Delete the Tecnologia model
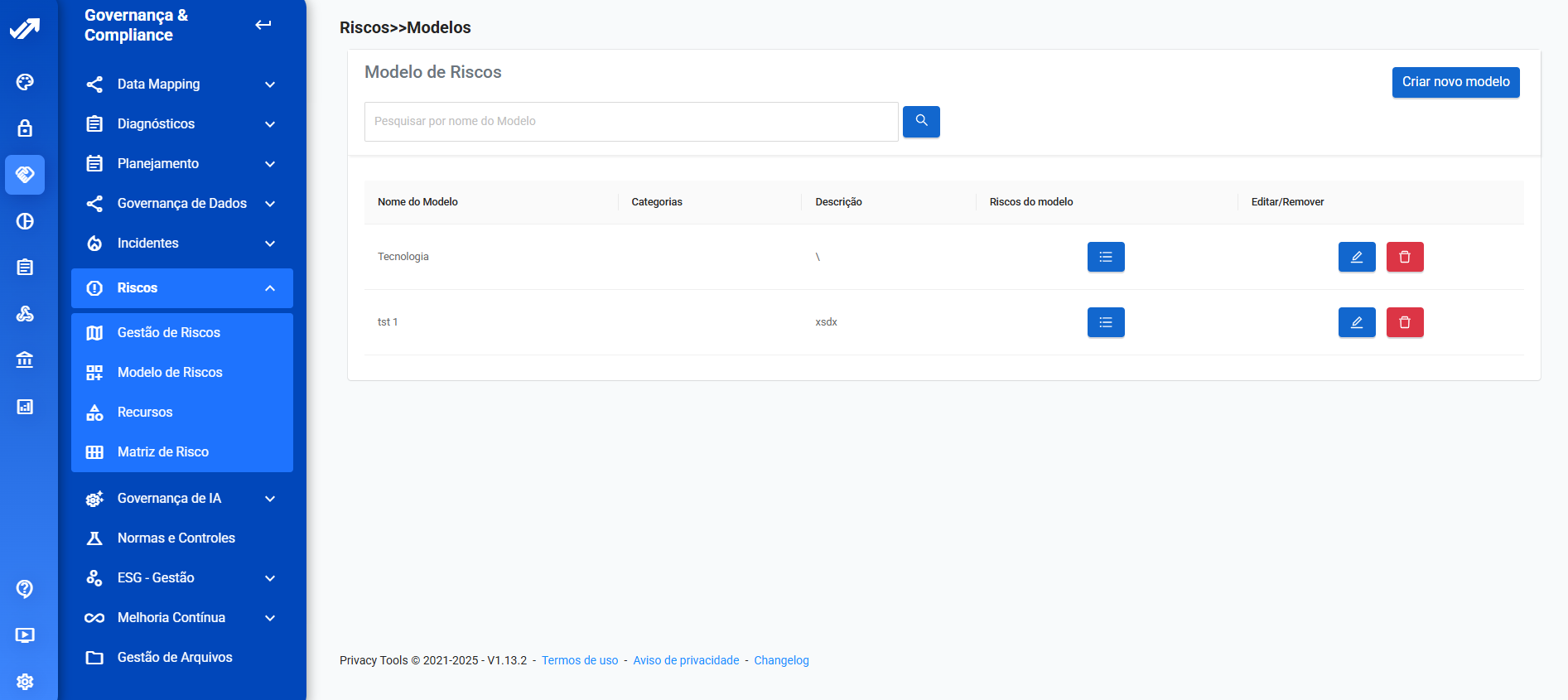 1404,257
